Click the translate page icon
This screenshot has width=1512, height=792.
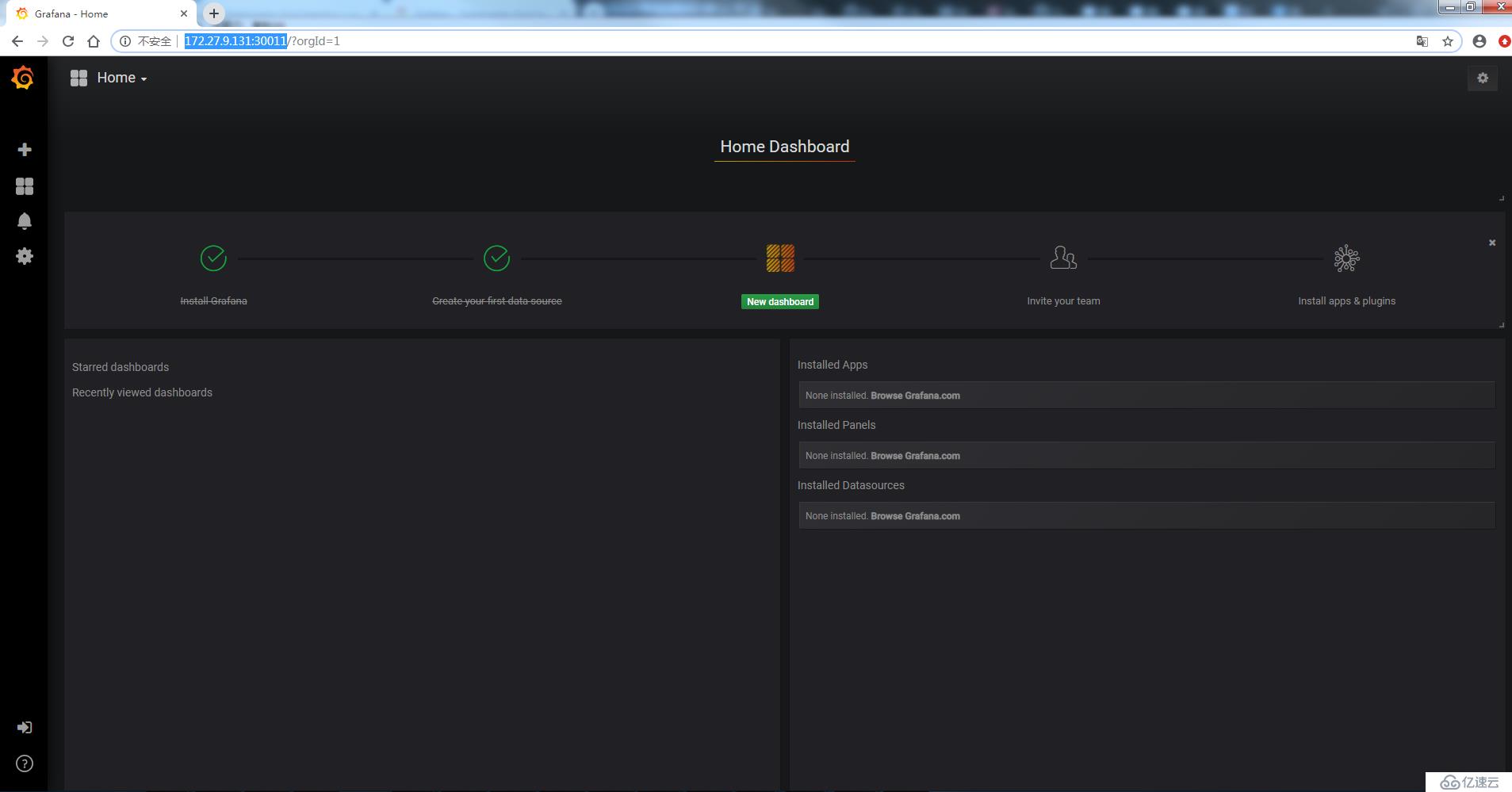(x=1422, y=41)
